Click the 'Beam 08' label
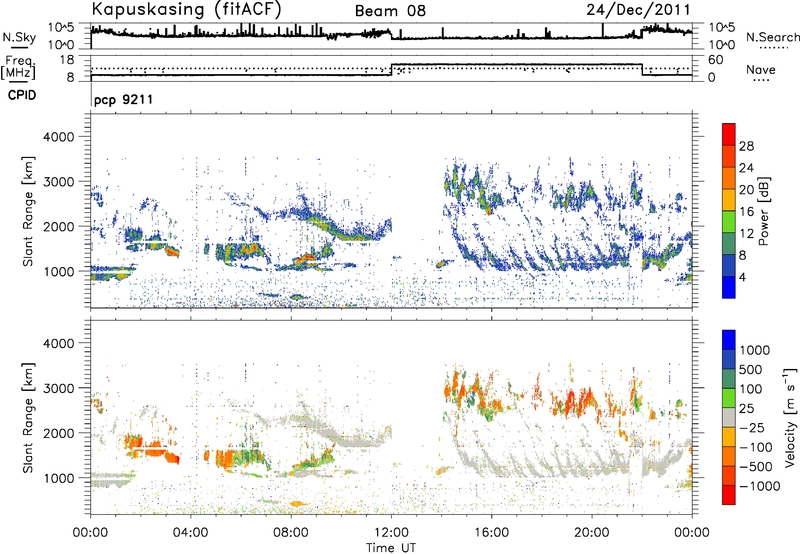 point(390,11)
